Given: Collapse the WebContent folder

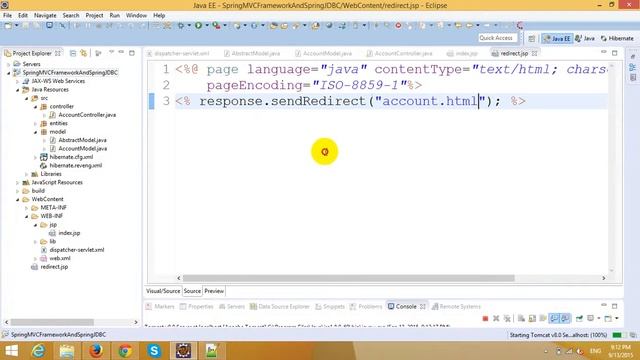Looking at the screenshot, I should (18, 200).
